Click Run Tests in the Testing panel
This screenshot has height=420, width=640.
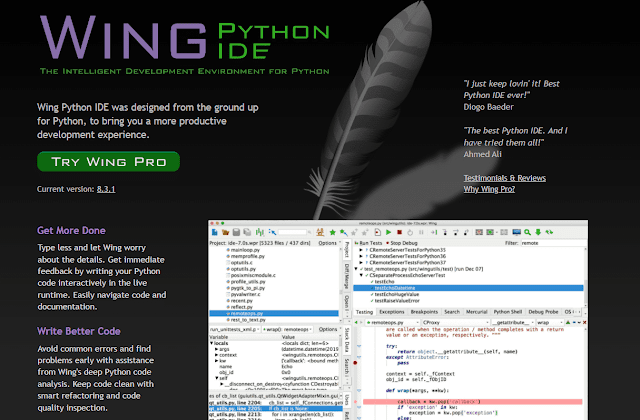pos(368,243)
